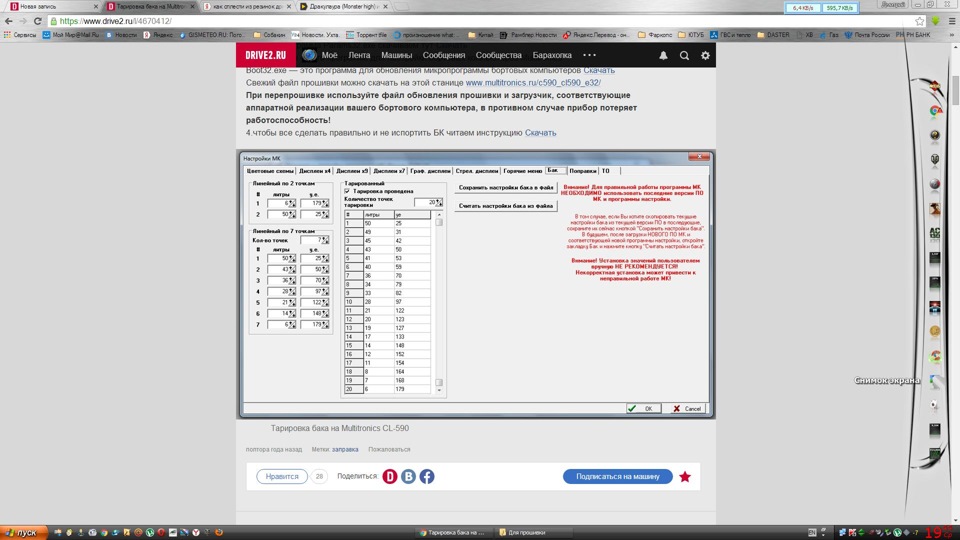Click 'Подписаться на машину' button
Image resolution: width=960 pixels, height=540 pixels.
tap(618, 476)
